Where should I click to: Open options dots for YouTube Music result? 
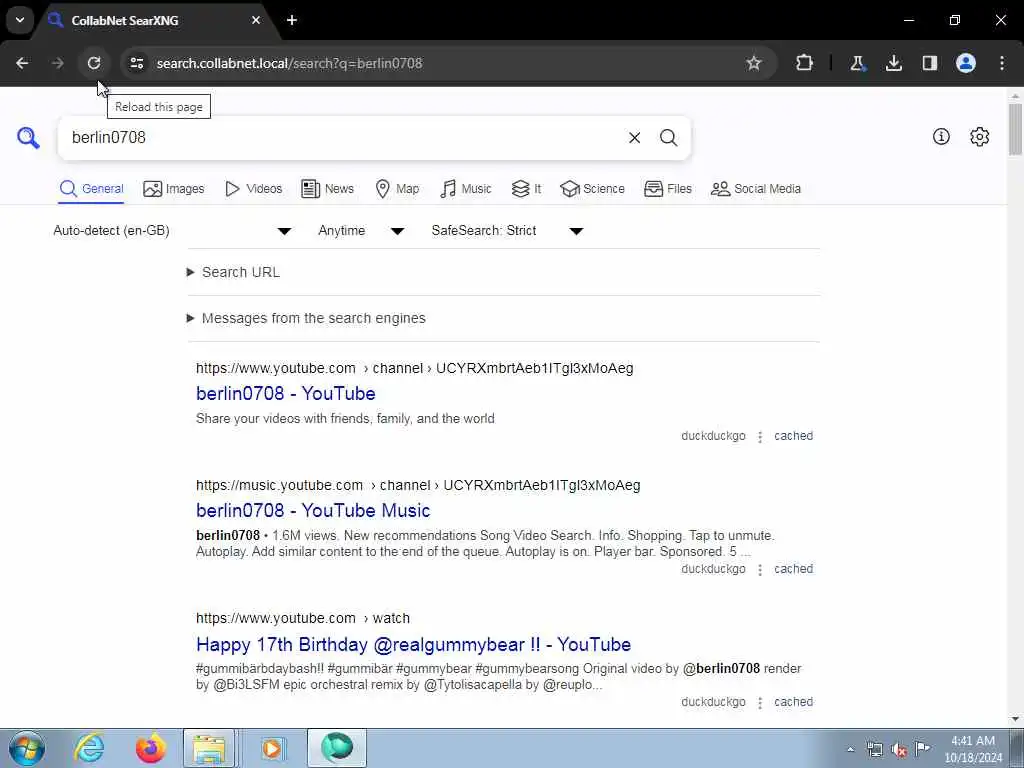[760, 570]
